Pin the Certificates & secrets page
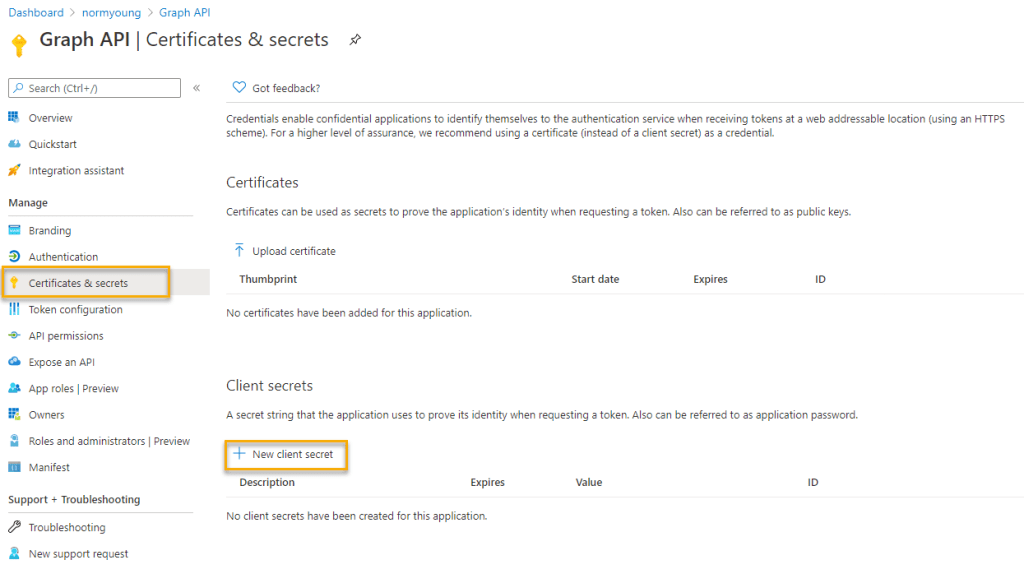The height and width of the screenshot is (583, 1024). pos(355,40)
